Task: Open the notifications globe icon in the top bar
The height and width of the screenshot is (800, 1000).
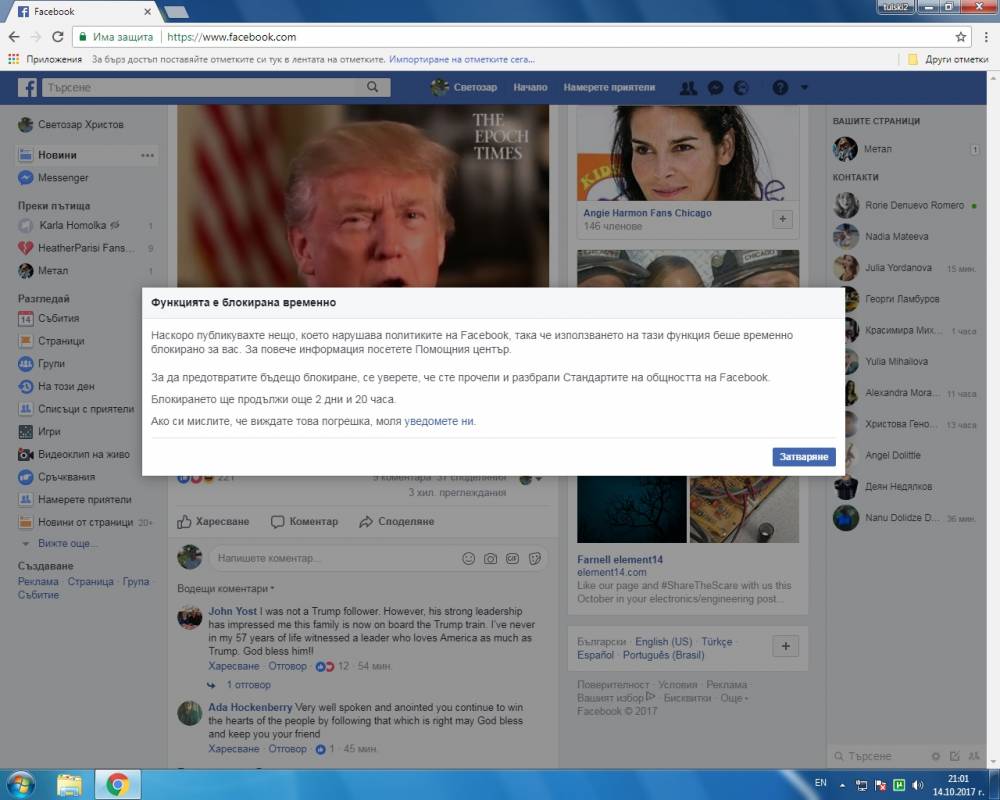Action: (x=741, y=87)
